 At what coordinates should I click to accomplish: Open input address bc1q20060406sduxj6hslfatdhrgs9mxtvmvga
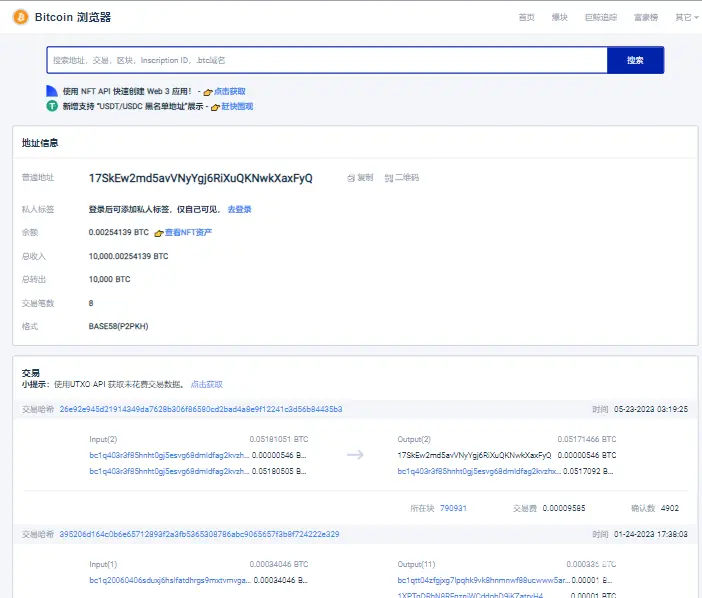coord(170,580)
